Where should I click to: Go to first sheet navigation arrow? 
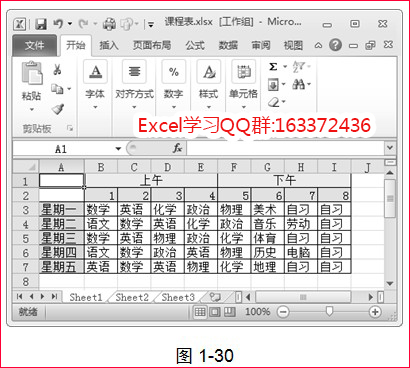click(x=20, y=296)
